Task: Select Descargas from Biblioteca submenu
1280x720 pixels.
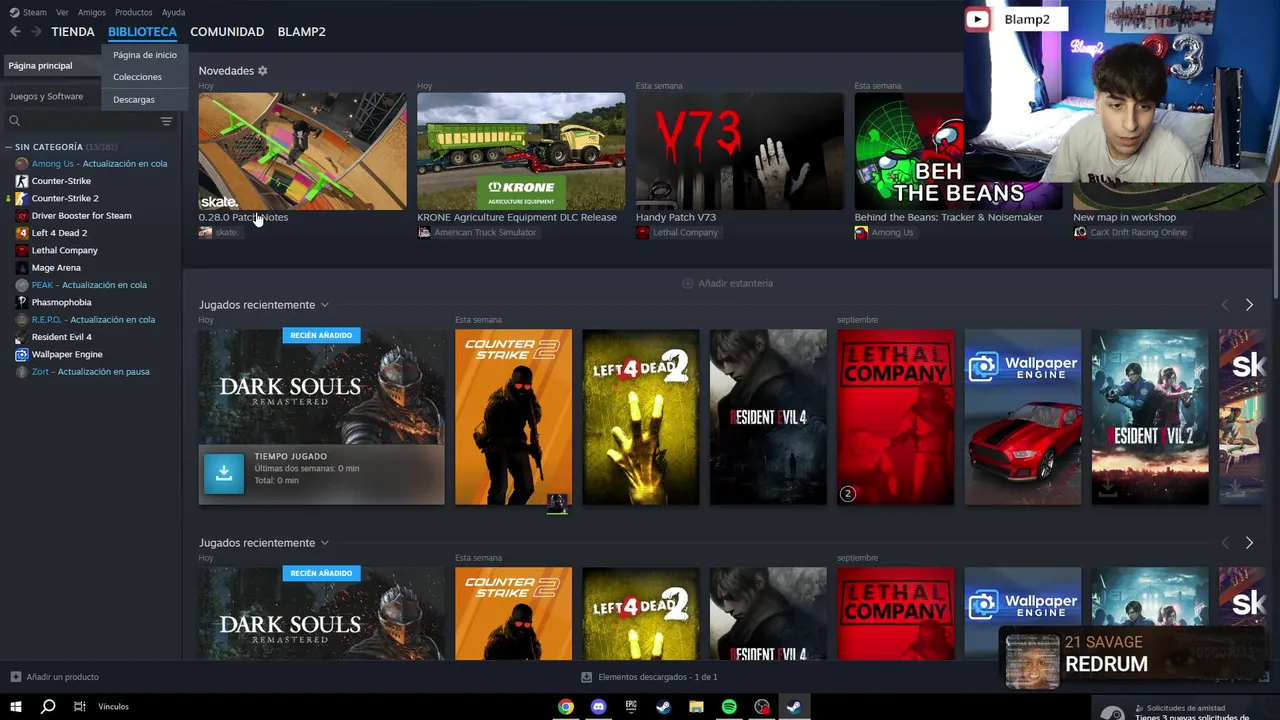Action: [x=134, y=100]
